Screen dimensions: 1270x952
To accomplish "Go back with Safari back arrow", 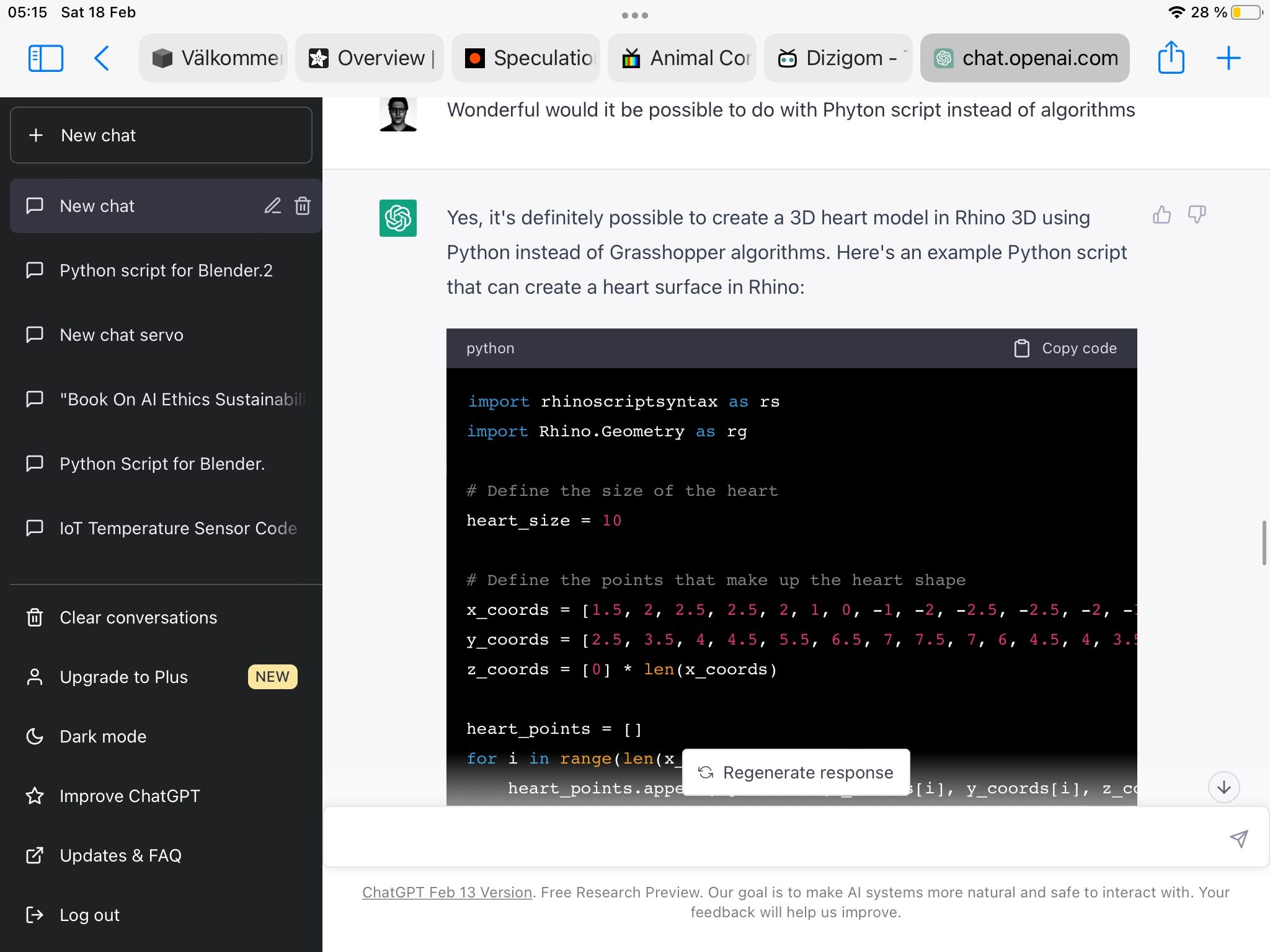I will point(102,58).
